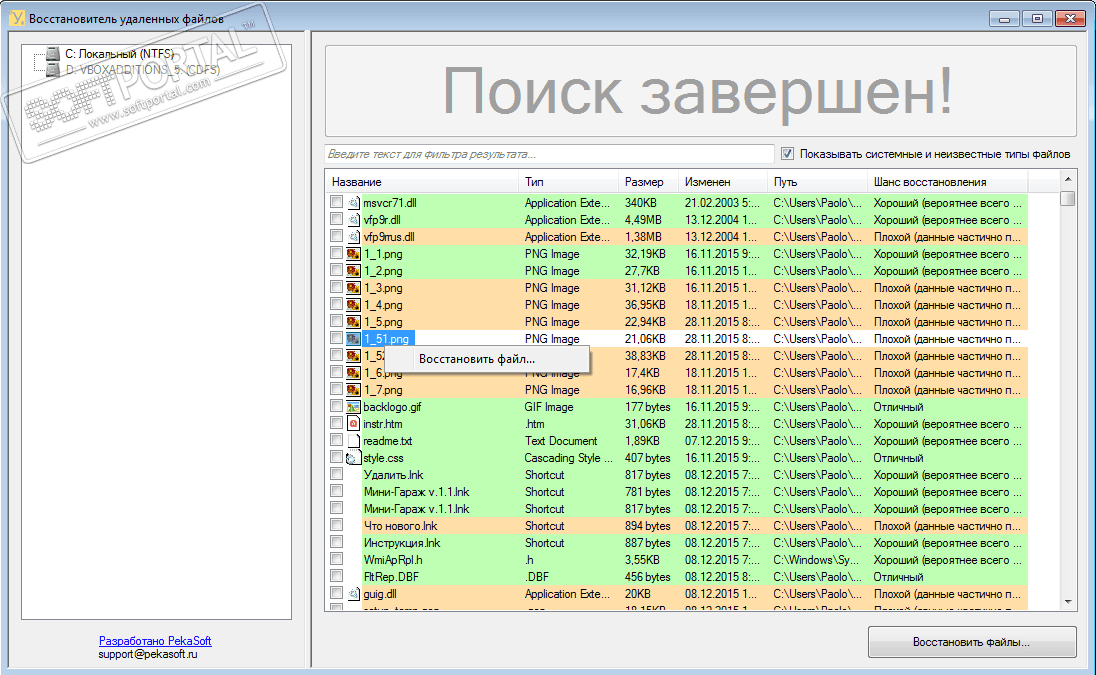Viewport: 1096px width, 675px height.
Task: Check the box for 1_1.png
Action: (336, 253)
